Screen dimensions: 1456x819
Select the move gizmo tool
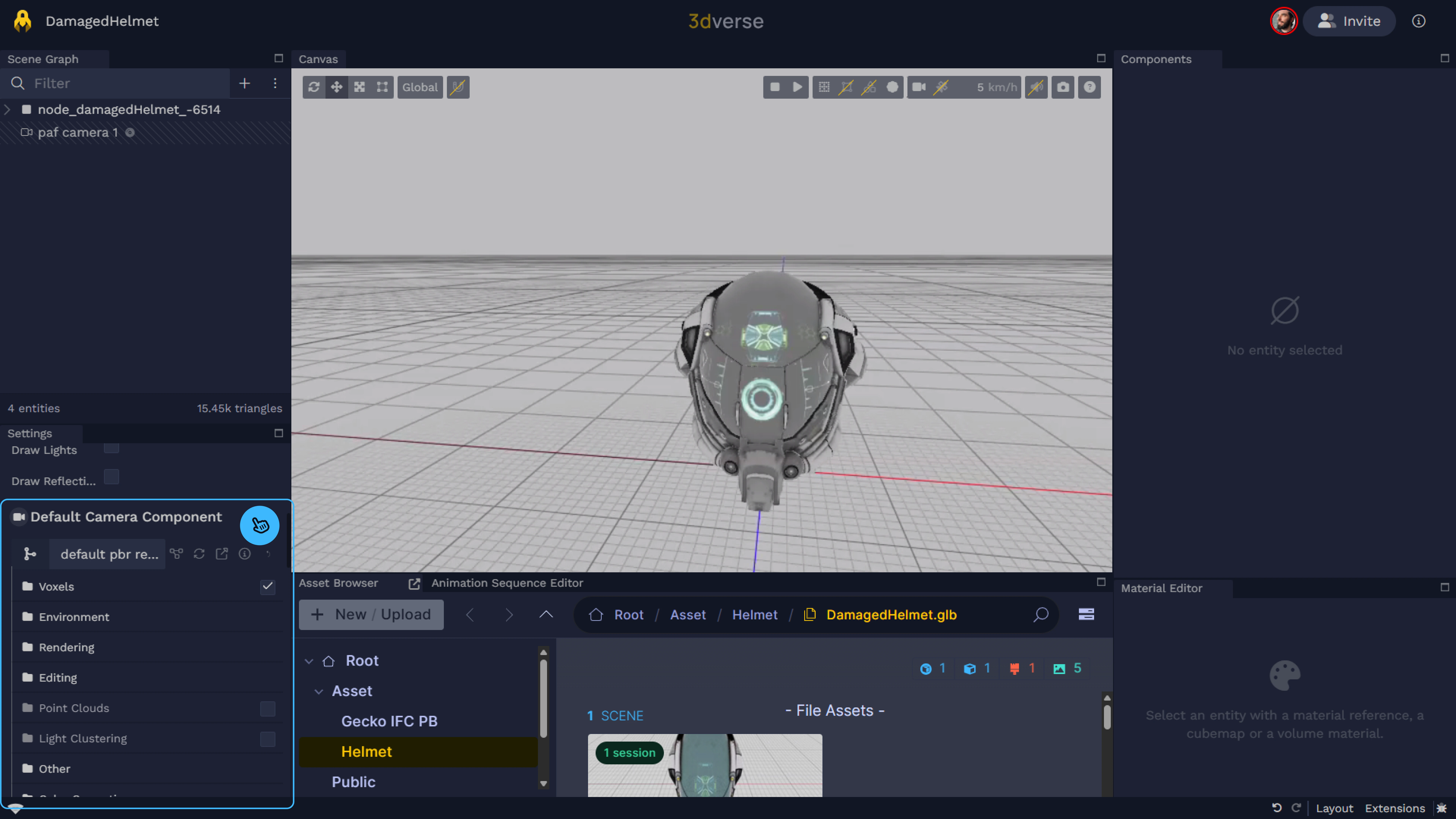tap(336, 87)
